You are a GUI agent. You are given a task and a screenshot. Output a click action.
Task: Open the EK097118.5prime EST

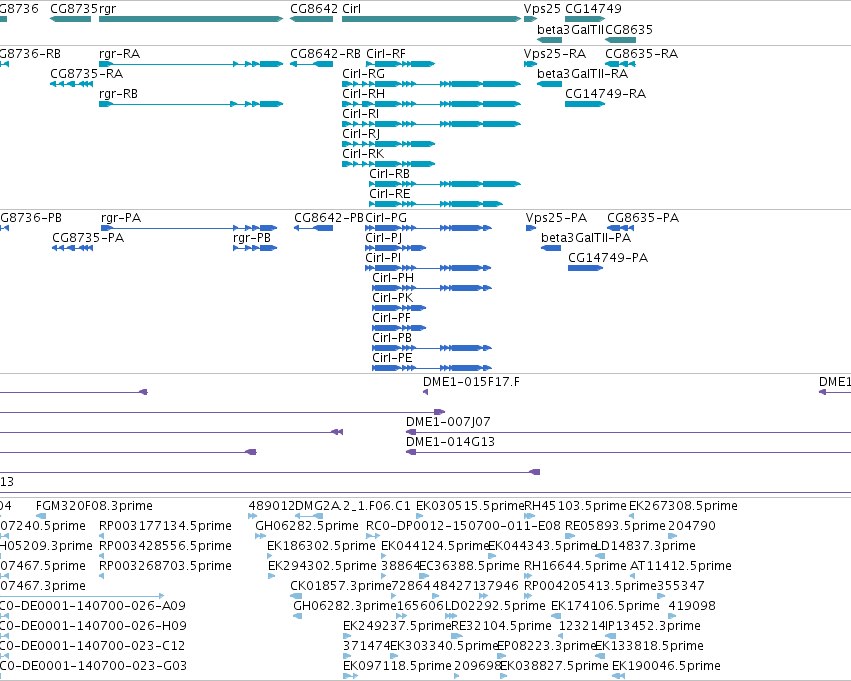[351, 676]
